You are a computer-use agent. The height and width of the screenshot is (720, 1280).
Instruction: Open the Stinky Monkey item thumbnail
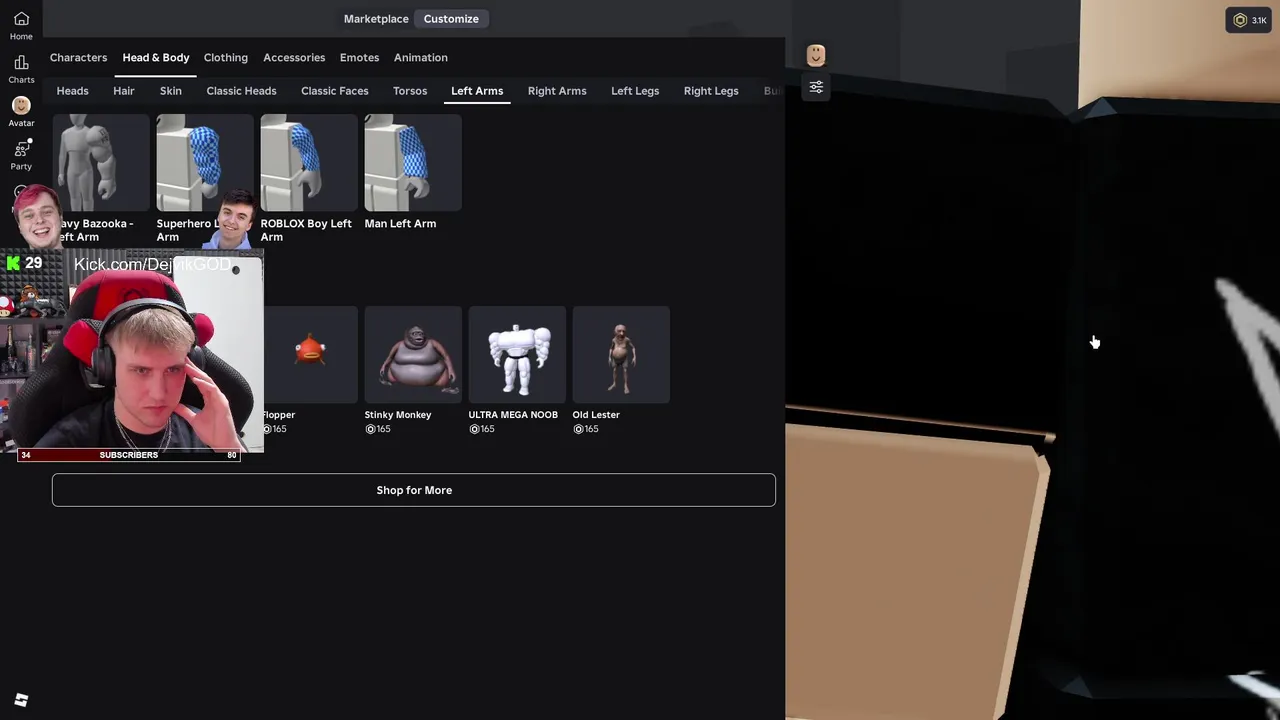pos(413,354)
